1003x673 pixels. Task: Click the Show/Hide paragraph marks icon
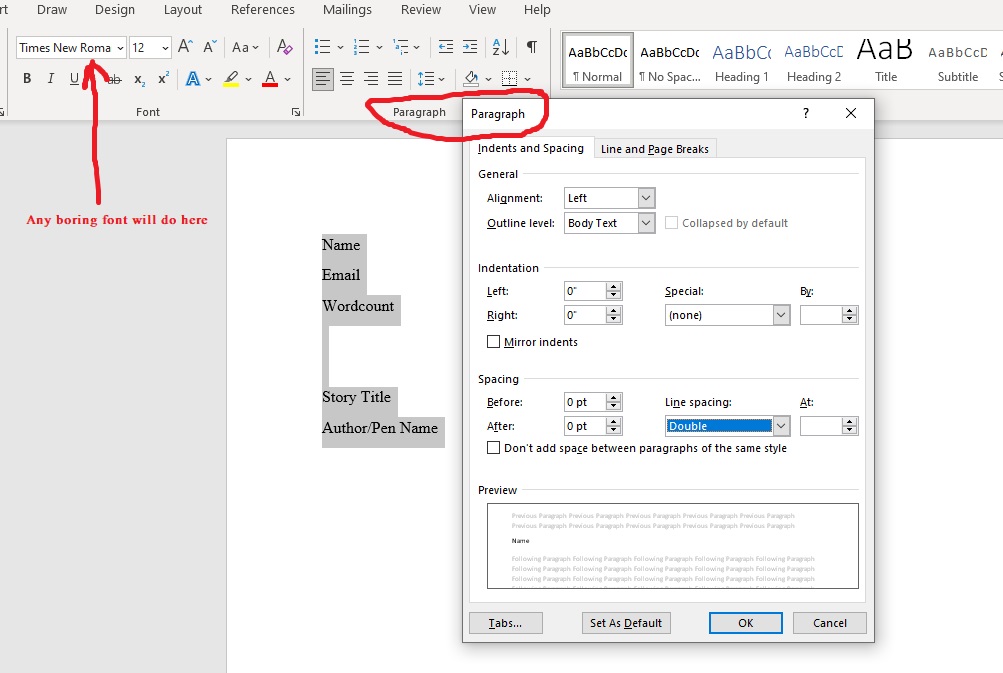coord(532,47)
